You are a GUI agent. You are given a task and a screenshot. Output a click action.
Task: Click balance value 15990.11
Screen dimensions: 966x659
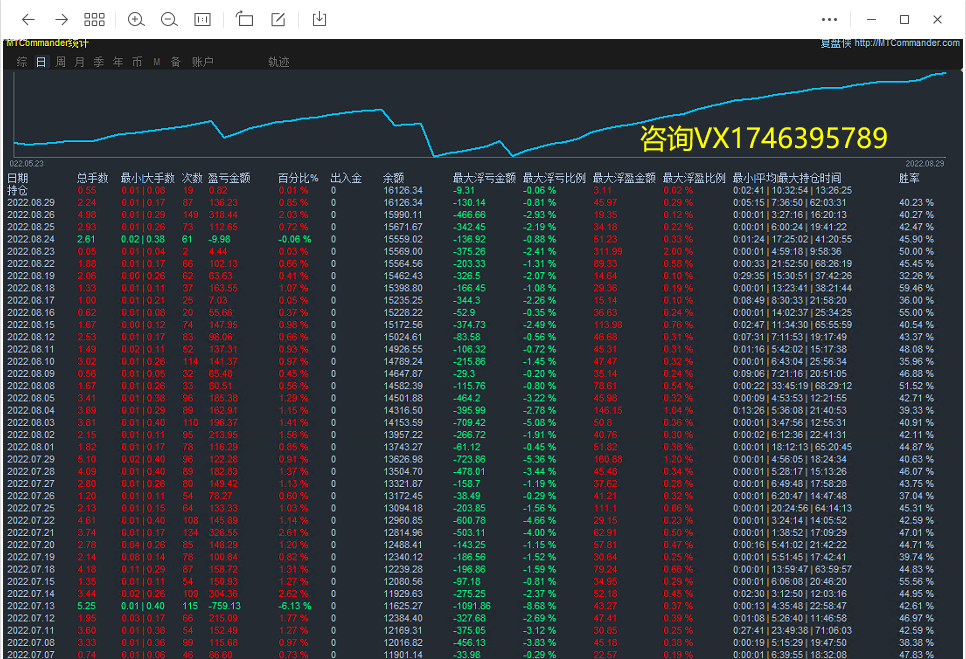click(x=403, y=215)
